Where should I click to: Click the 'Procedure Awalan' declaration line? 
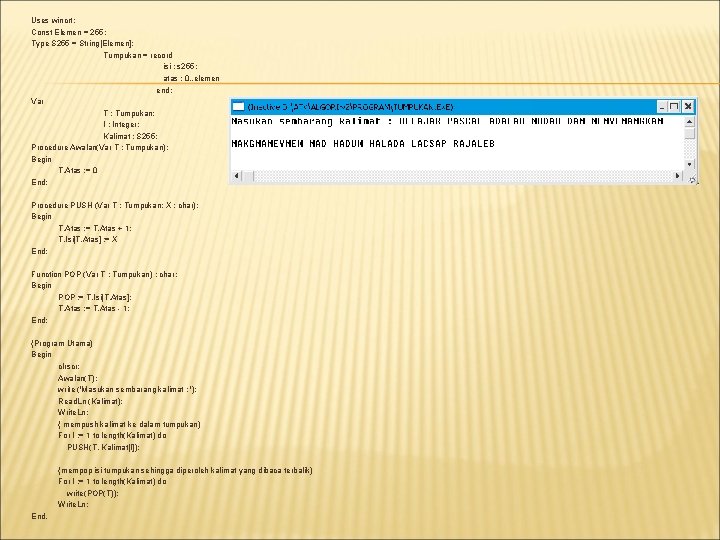[x=100, y=147]
